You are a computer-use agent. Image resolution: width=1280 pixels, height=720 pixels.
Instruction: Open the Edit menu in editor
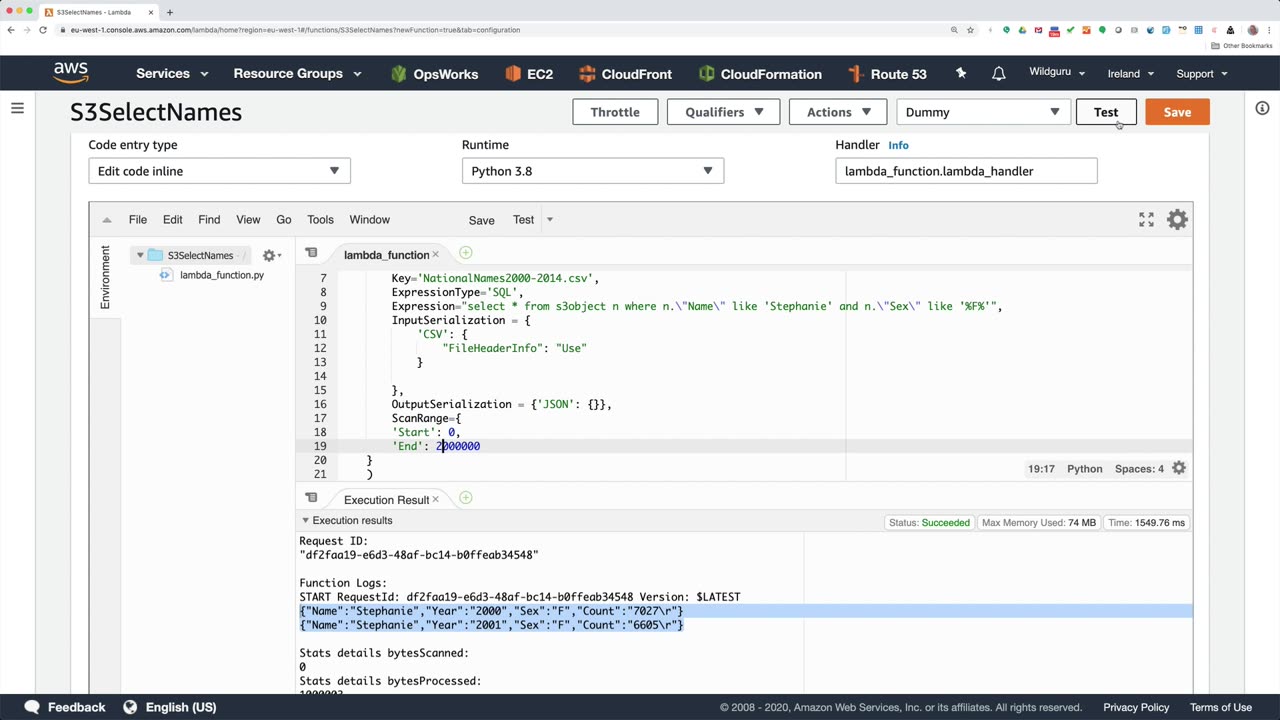172,220
